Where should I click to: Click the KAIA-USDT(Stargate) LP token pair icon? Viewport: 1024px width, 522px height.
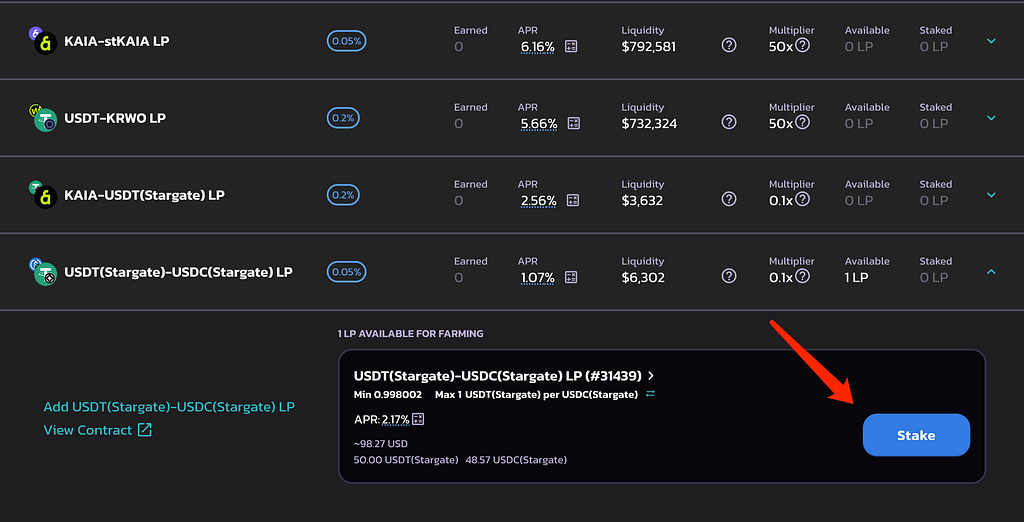43,194
